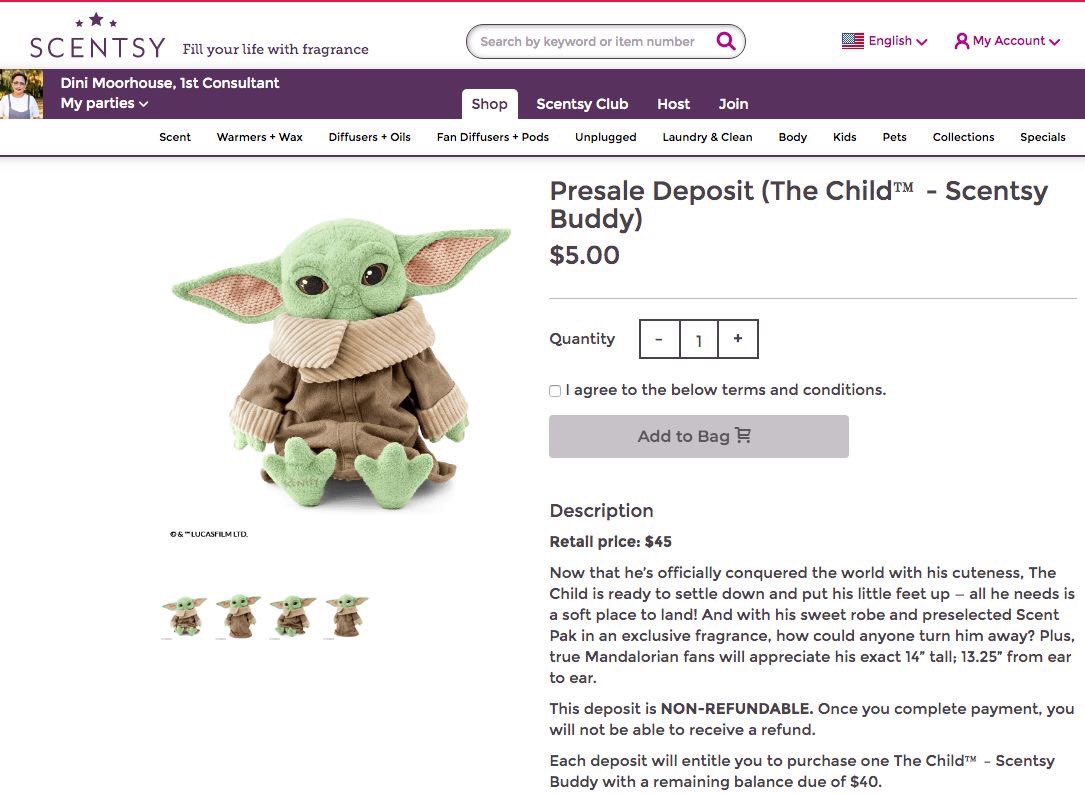Check the terms and conditions agreement box

pos(555,391)
